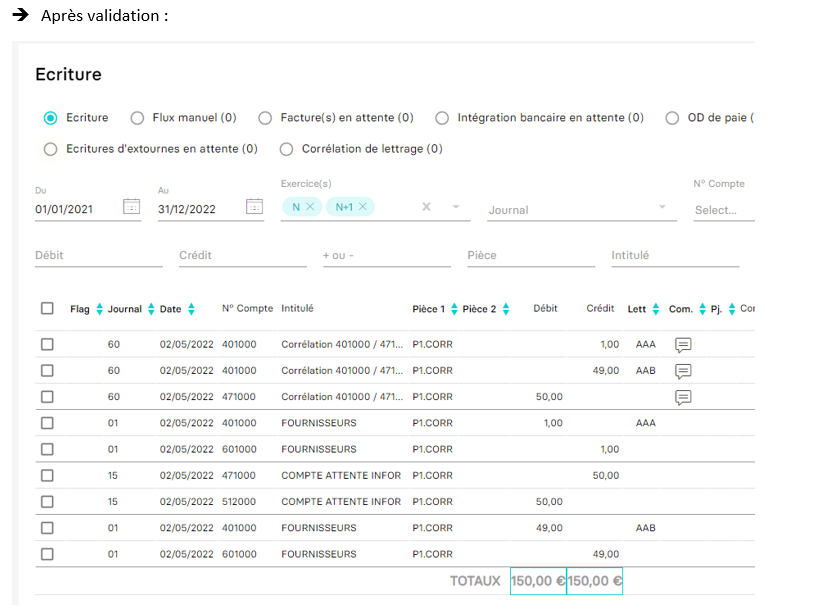Focus the Débit filter field
The height and width of the screenshot is (612, 822).
[99, 255]
